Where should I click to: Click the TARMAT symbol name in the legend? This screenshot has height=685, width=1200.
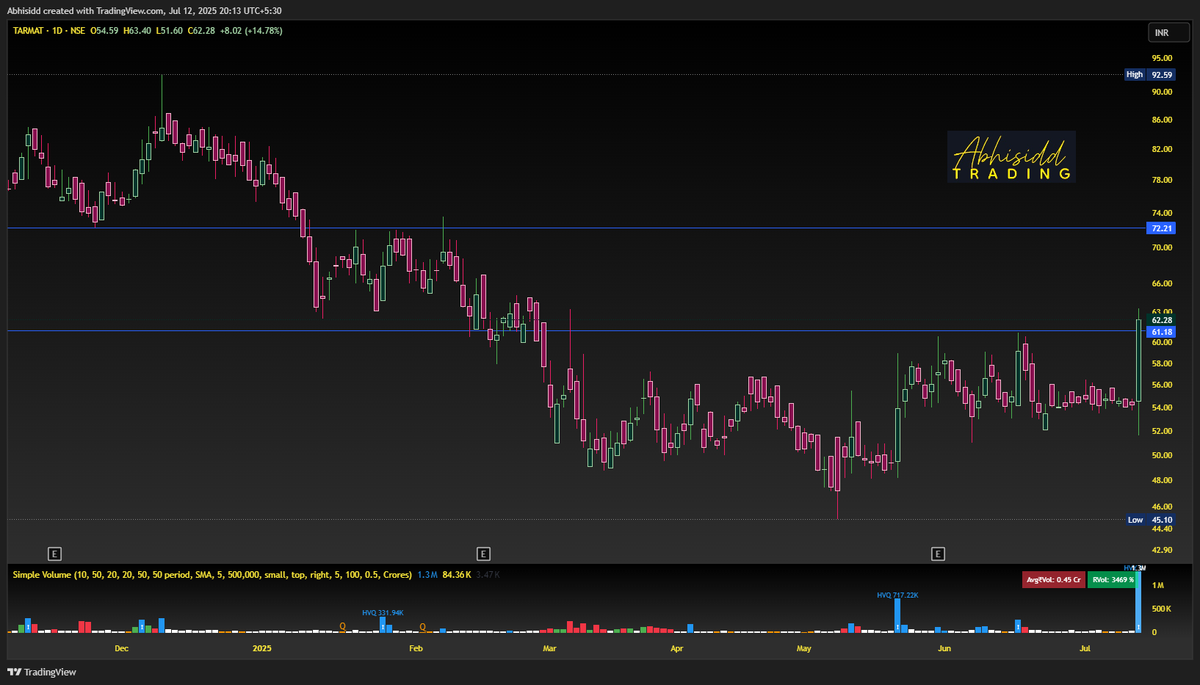pos(29,31)
